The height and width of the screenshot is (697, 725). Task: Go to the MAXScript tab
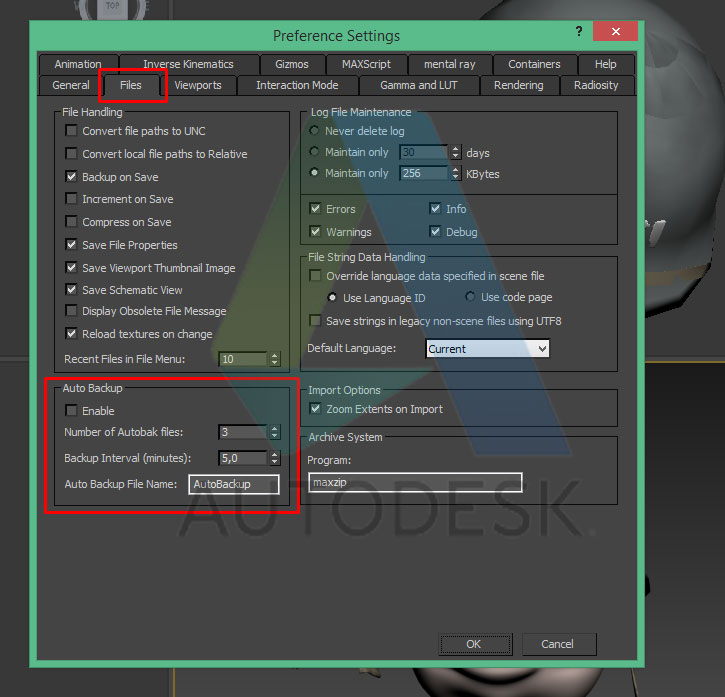tap(366, 64)
